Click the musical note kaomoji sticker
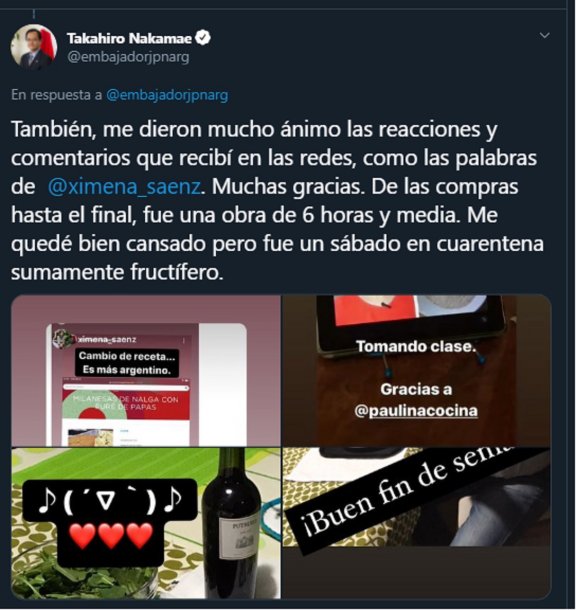 (x=110, y=500)
